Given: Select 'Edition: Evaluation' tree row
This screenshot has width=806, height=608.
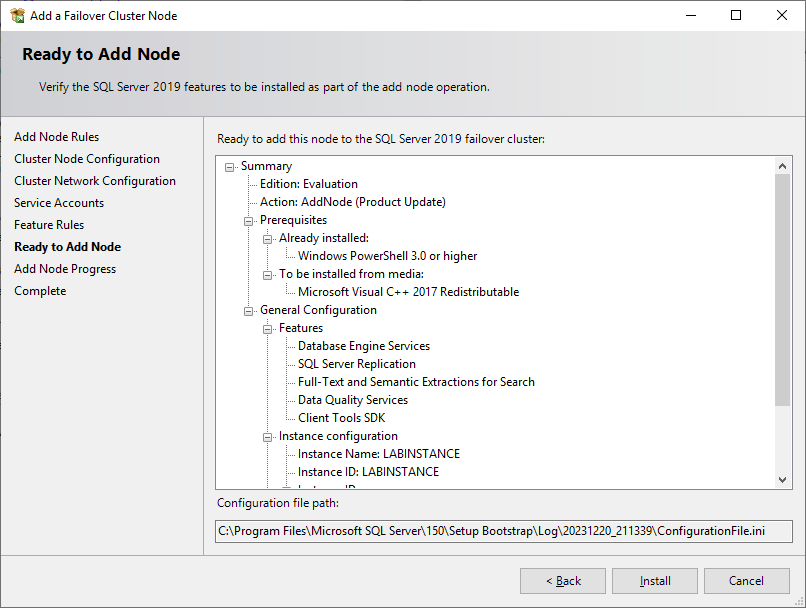Looking at the screenshot, I should pyautogui.click(x=308, y=184).
